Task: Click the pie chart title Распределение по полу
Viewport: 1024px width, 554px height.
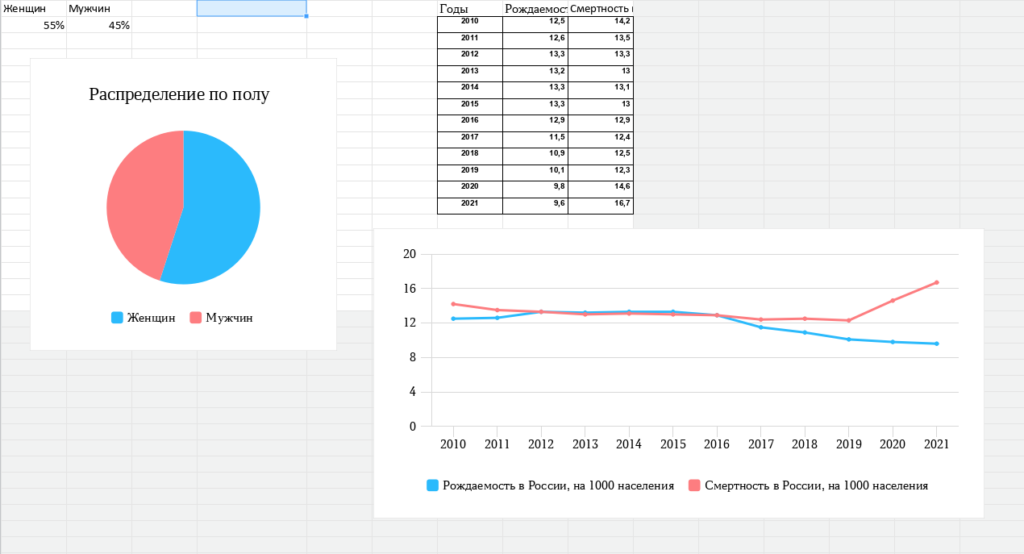Action: pyautogui.click(x=179, y=95)
